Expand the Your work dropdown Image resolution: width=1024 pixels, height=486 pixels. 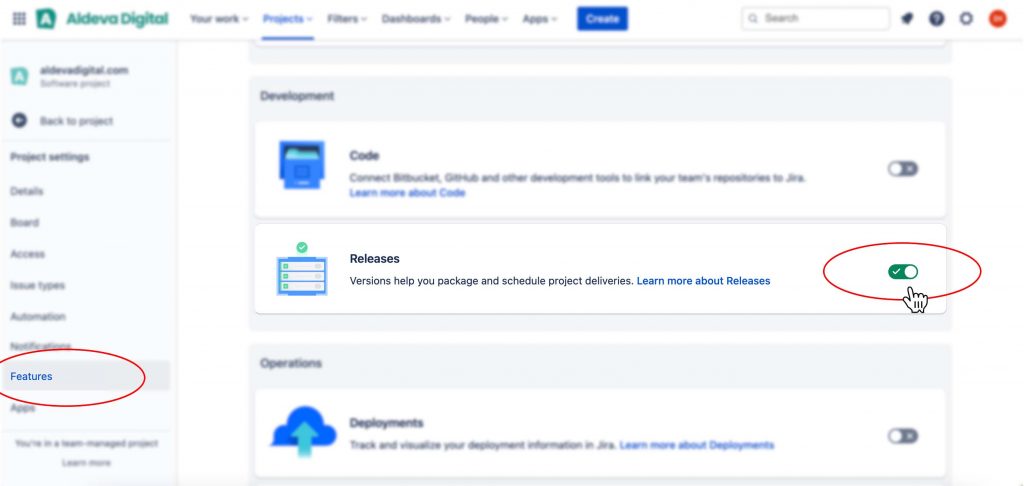coord(219,19)
